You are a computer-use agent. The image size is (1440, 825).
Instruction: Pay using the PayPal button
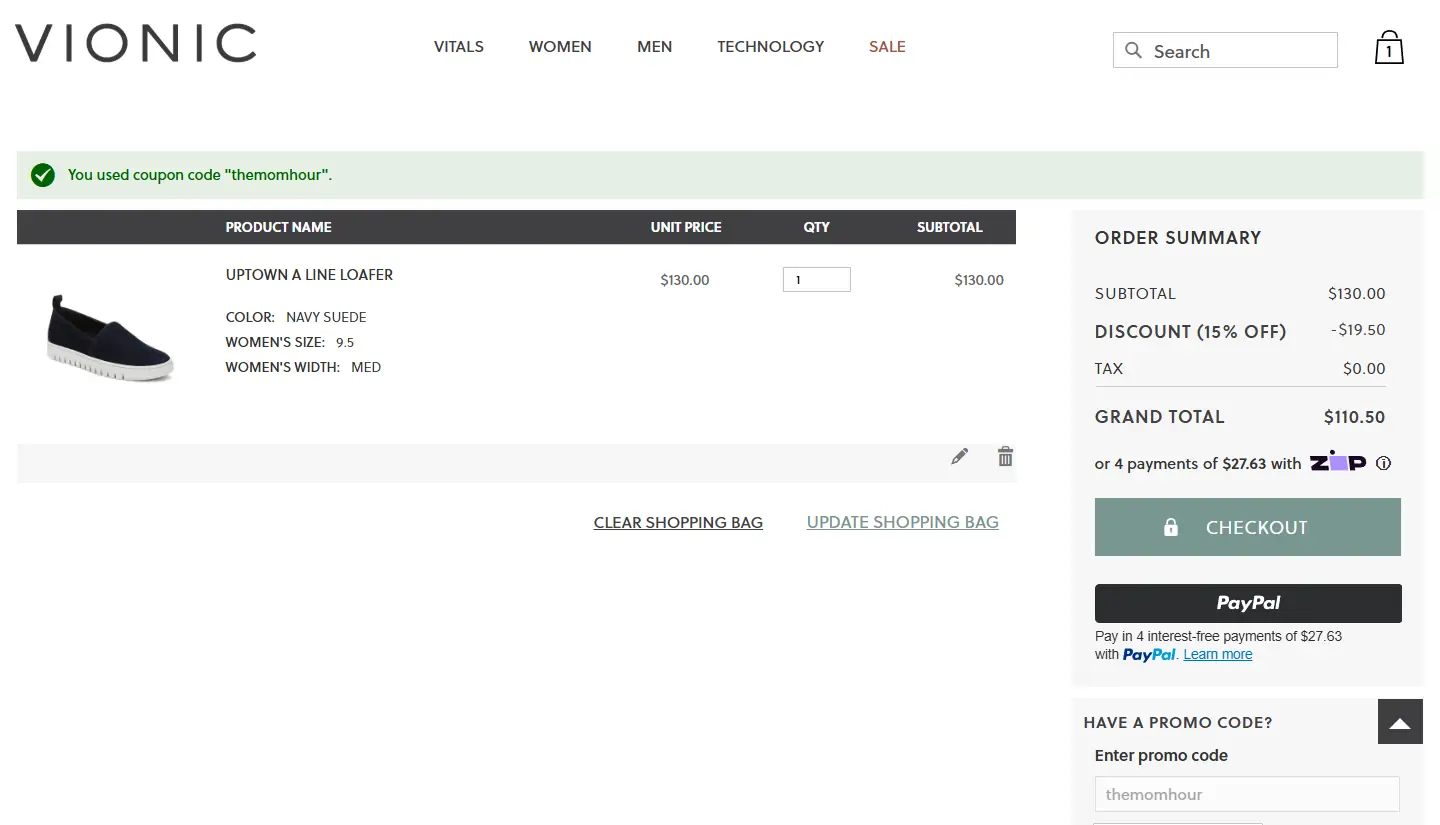[x=1247, y=603]
